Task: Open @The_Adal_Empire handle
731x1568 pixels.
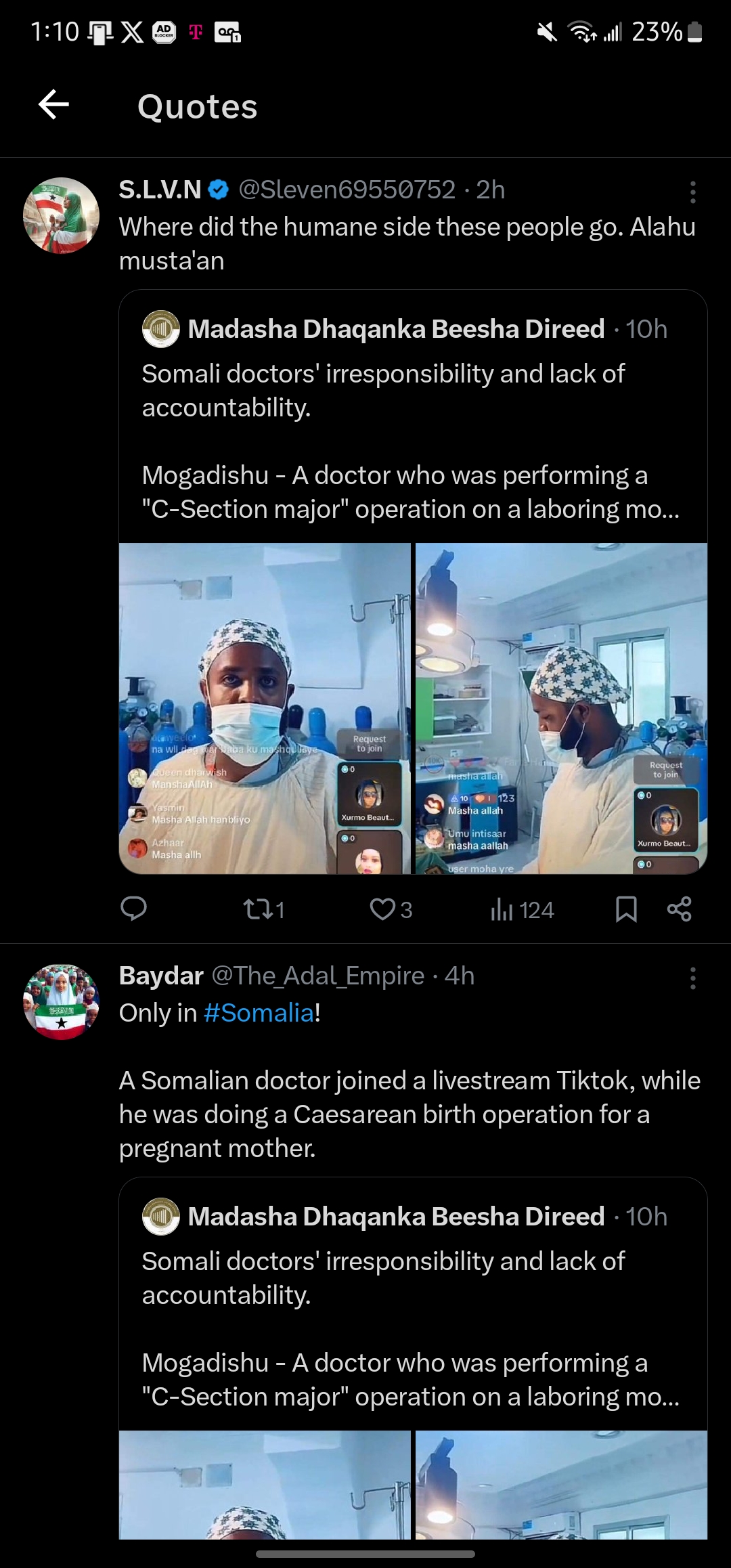Action: coord(318,976)
